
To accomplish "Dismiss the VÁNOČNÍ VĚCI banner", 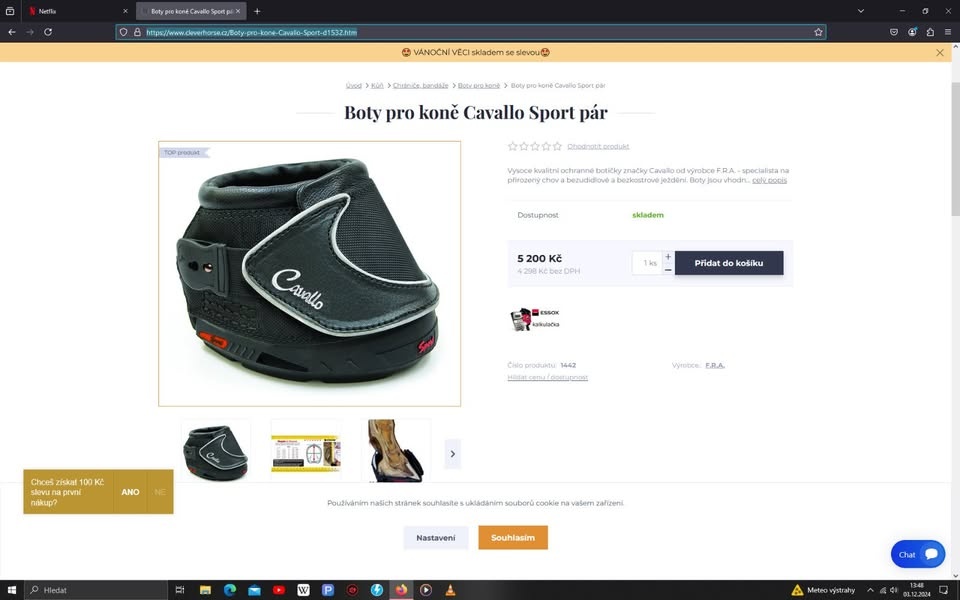I will (940, 53).
